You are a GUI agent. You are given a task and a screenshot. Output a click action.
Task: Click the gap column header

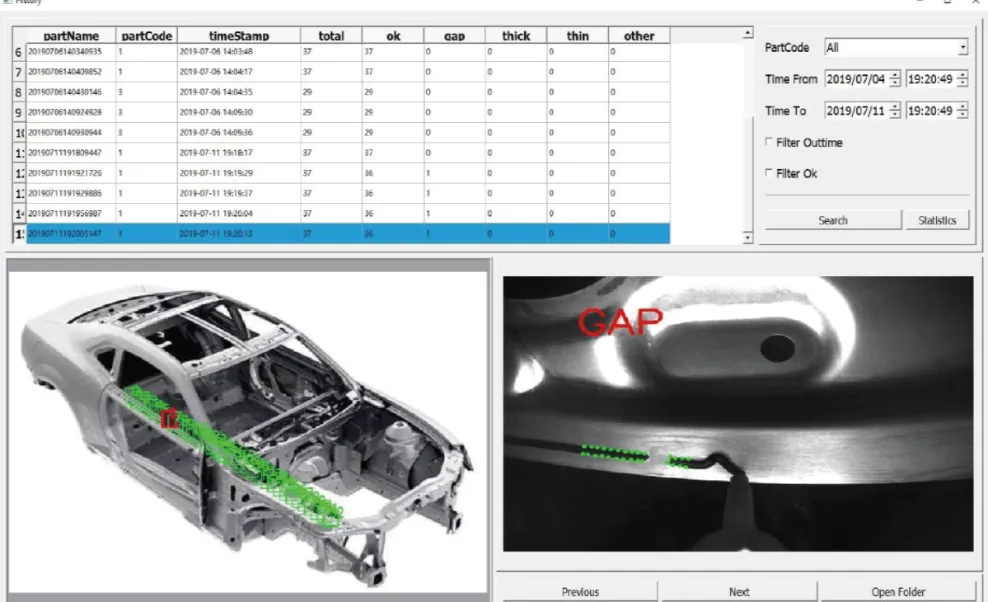pos(454,36)
